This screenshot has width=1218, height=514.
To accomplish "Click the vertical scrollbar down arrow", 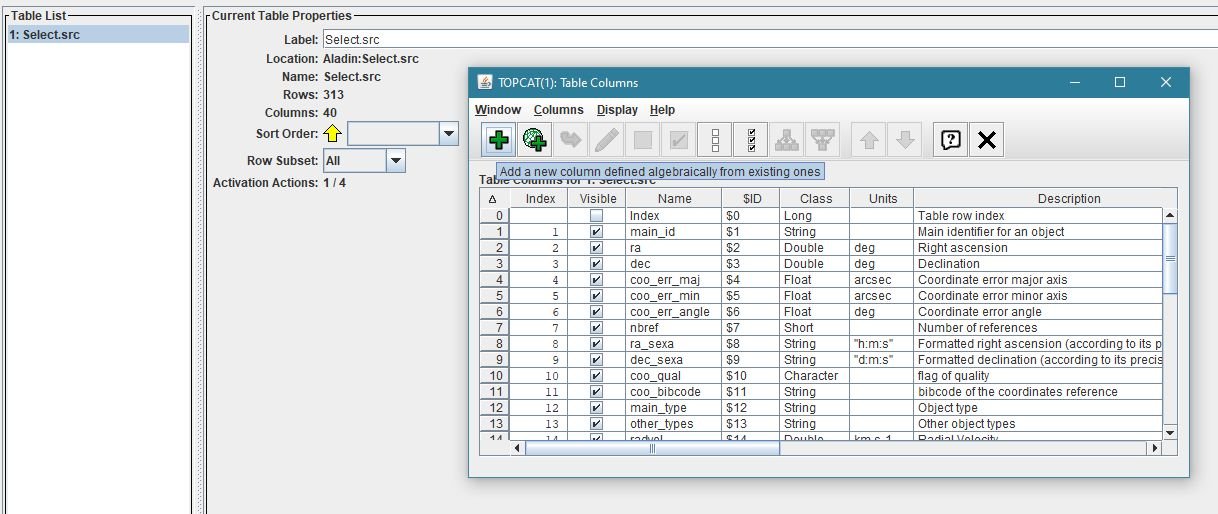I will 1170,432.
